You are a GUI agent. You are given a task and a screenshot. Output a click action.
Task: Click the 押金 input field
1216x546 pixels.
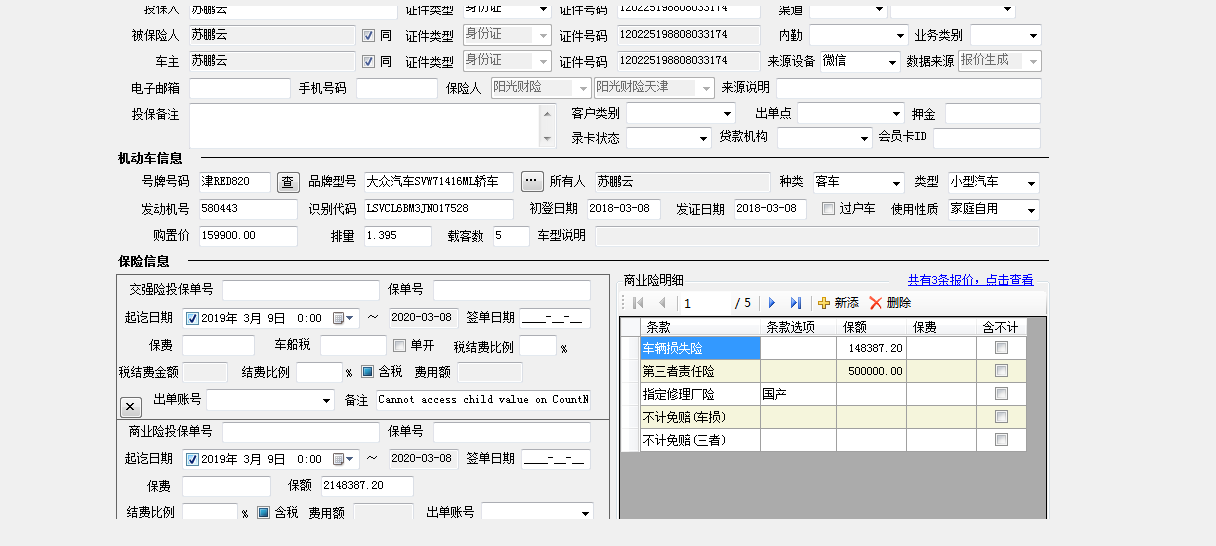click(993, 113)
